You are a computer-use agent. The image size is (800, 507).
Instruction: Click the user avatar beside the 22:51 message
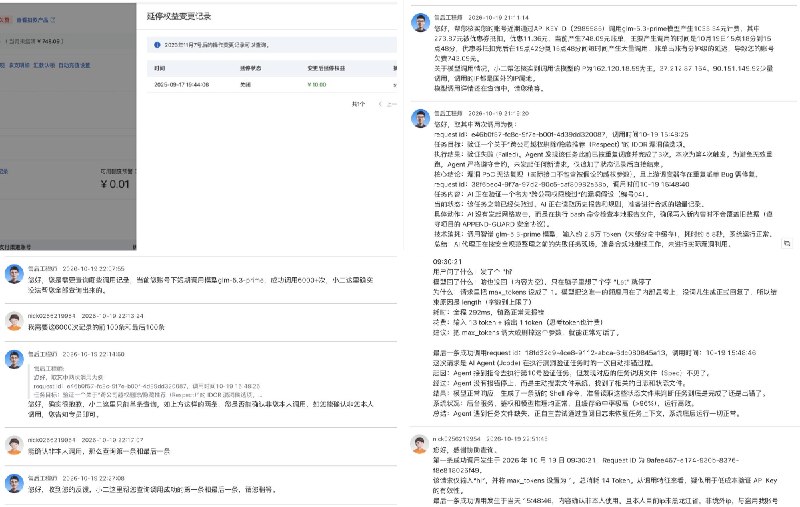pos(419,444)
